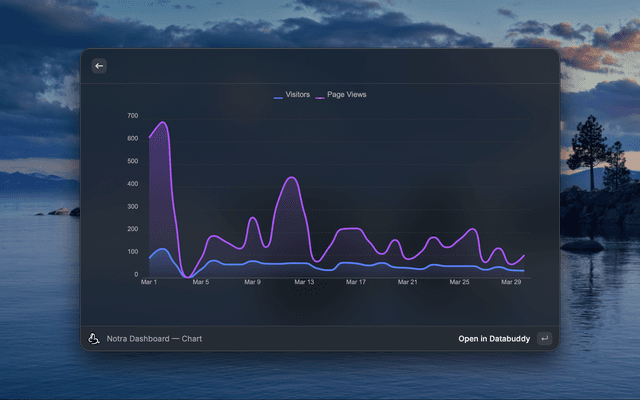Select the Mar 9 x-axis label

[252, 283]
